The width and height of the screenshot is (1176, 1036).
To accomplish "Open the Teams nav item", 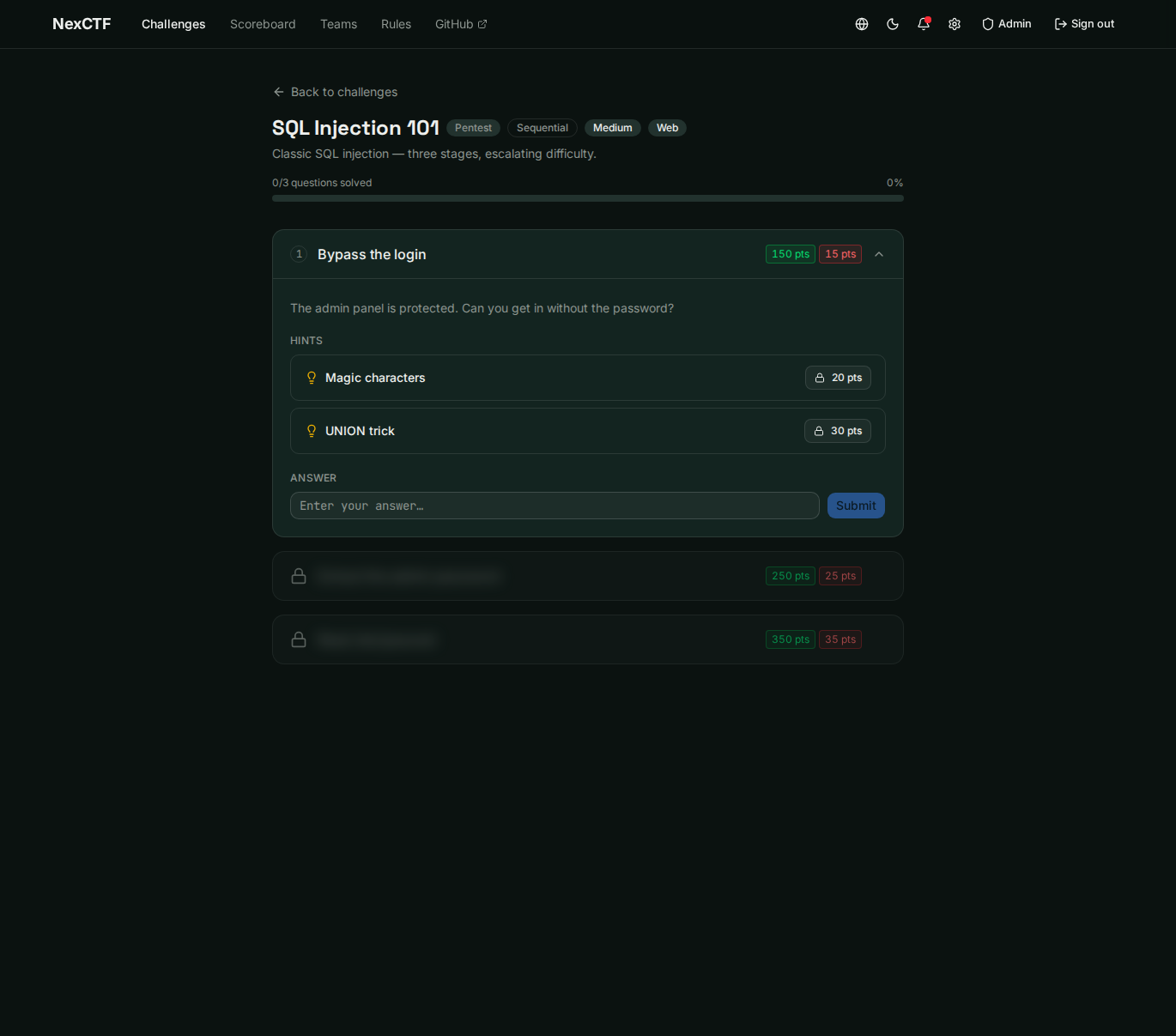I will point(338,24).
